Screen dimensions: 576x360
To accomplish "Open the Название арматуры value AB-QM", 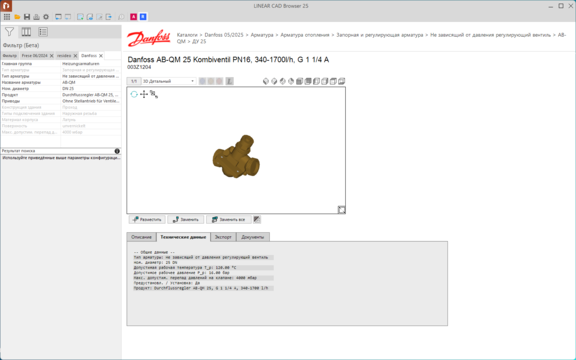I will [x=91, y=82].
